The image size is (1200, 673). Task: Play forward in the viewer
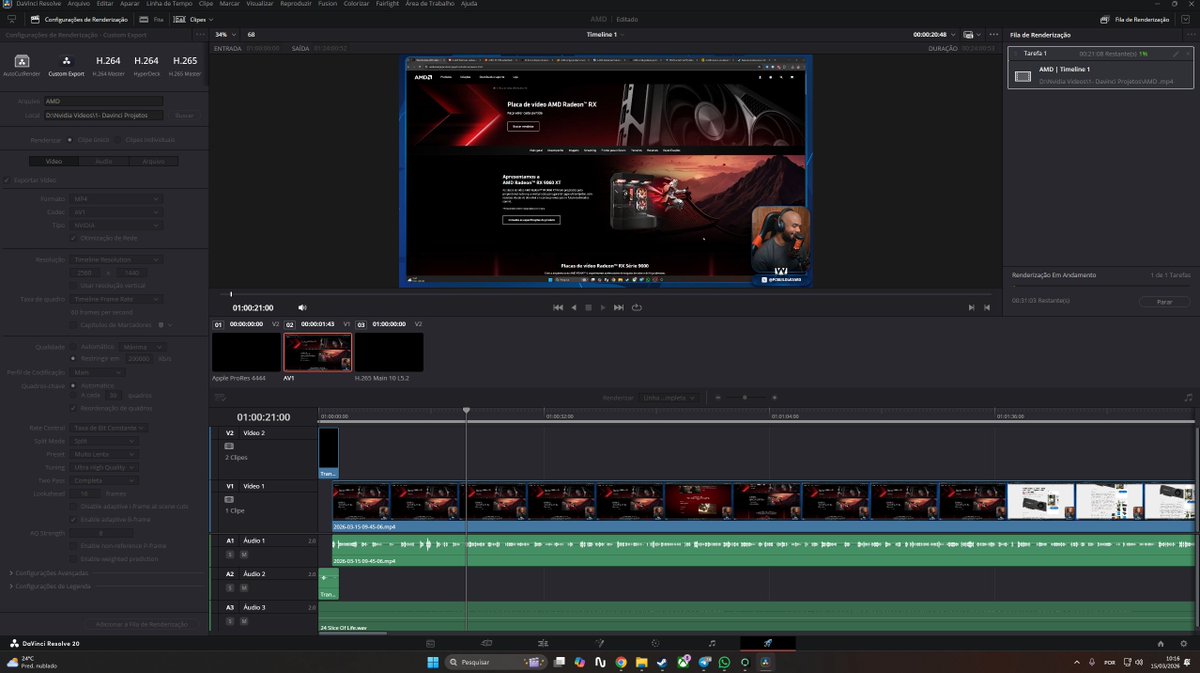tap(603, 308)
